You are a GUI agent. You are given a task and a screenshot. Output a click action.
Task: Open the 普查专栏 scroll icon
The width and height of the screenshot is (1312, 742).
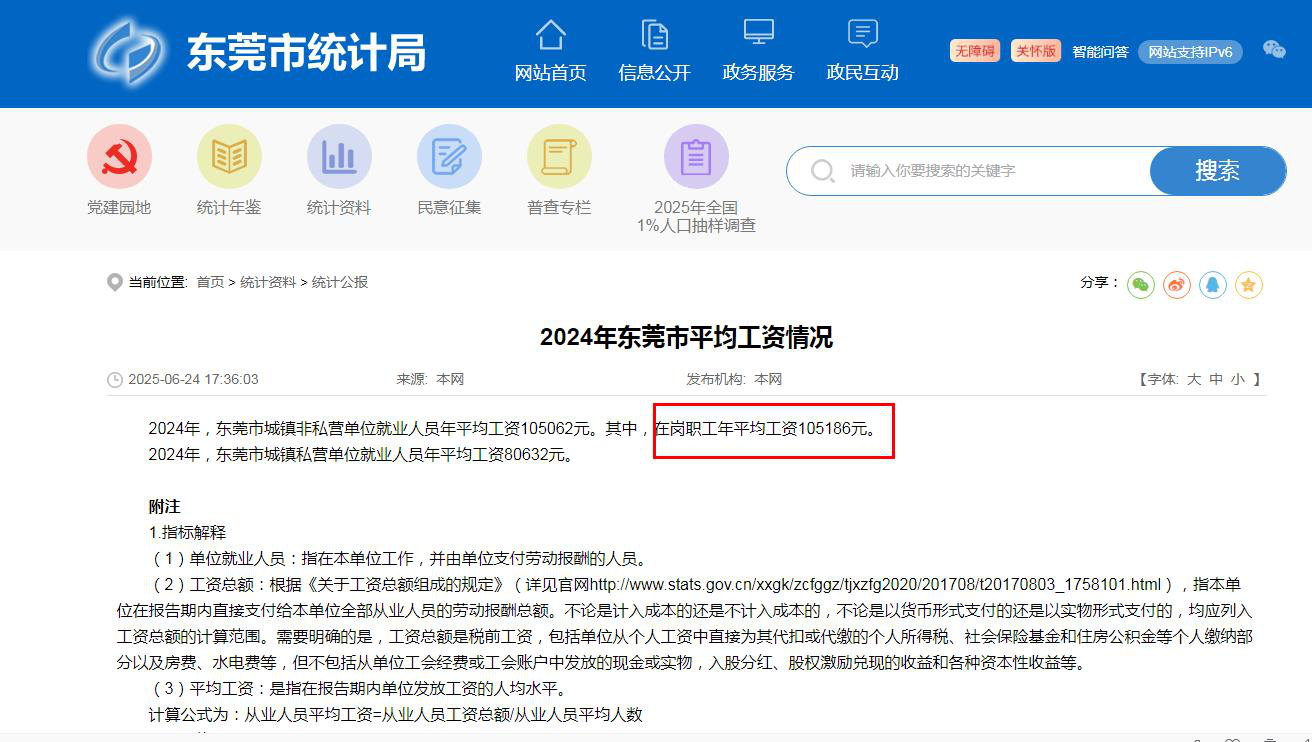[x=558, y=158]
